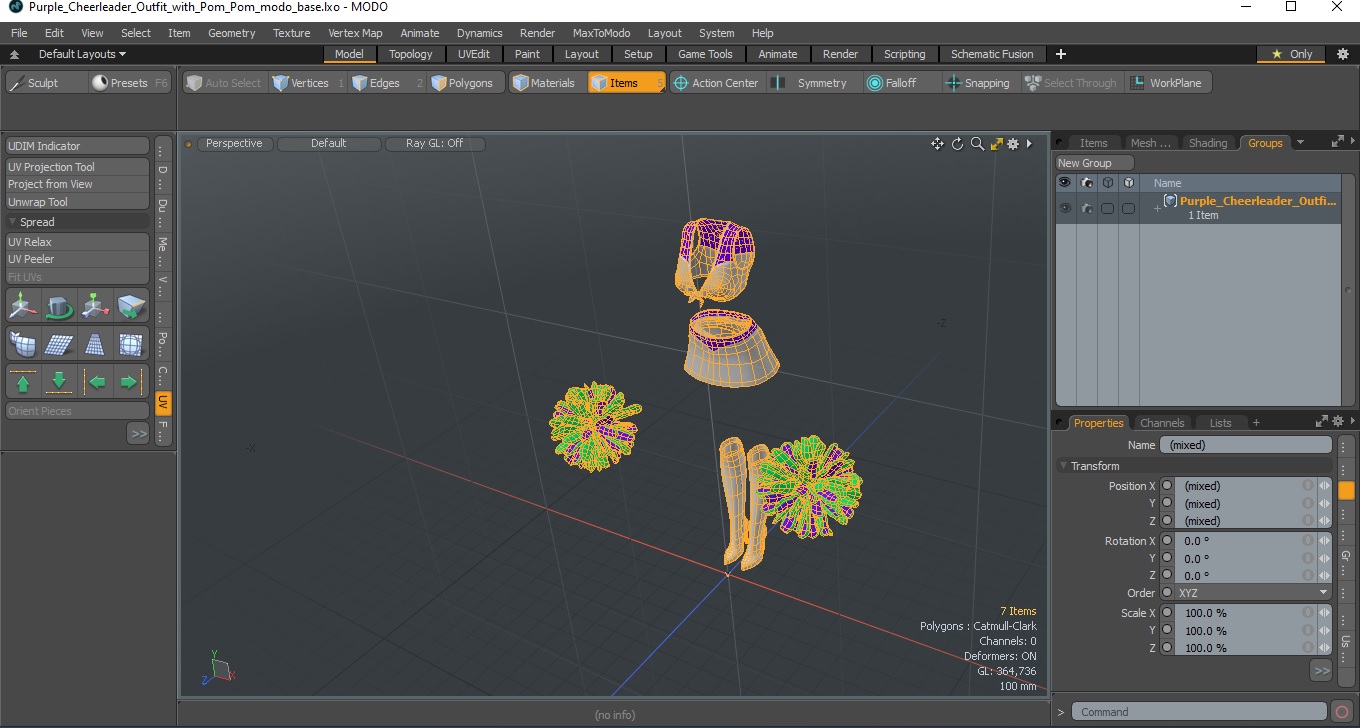
Task: Click the New Group button
Action: pyautogui.click(x=1095, y=163)
